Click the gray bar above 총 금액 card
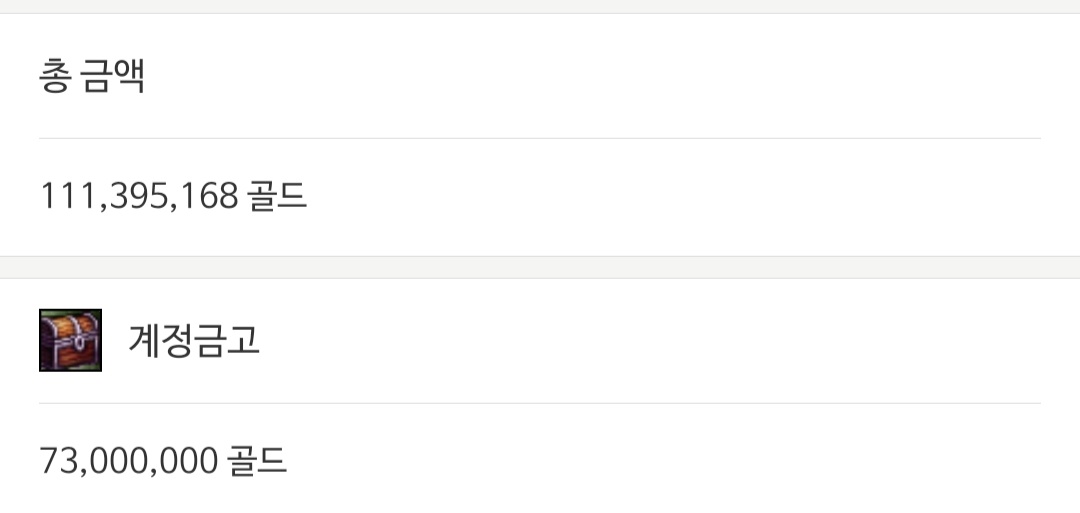The image size is (1080, 513). click(x=540, y=6)
